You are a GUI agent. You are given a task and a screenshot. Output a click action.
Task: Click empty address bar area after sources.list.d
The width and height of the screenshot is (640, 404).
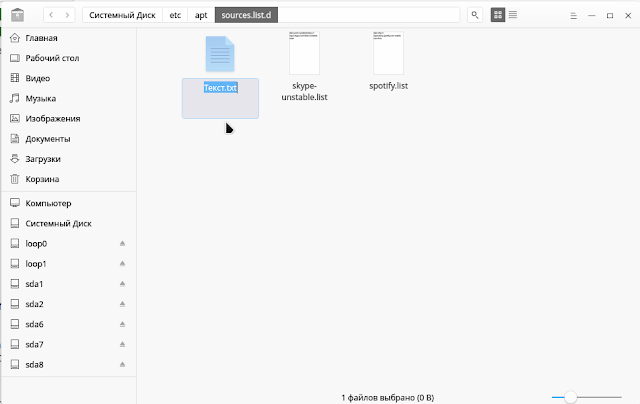click(369, 15)
